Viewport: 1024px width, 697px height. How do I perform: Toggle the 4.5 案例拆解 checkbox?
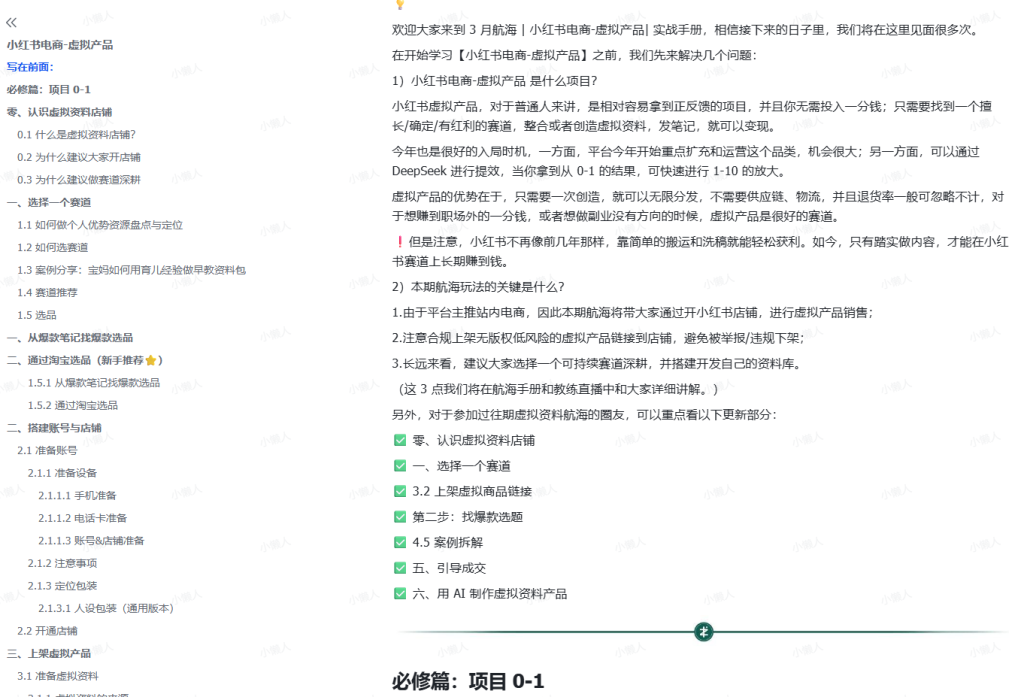click(400, 542)
